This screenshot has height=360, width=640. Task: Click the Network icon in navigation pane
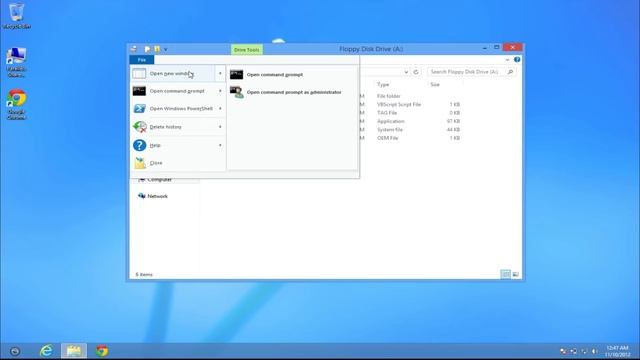pyautogui.click(x=142, y=196)
